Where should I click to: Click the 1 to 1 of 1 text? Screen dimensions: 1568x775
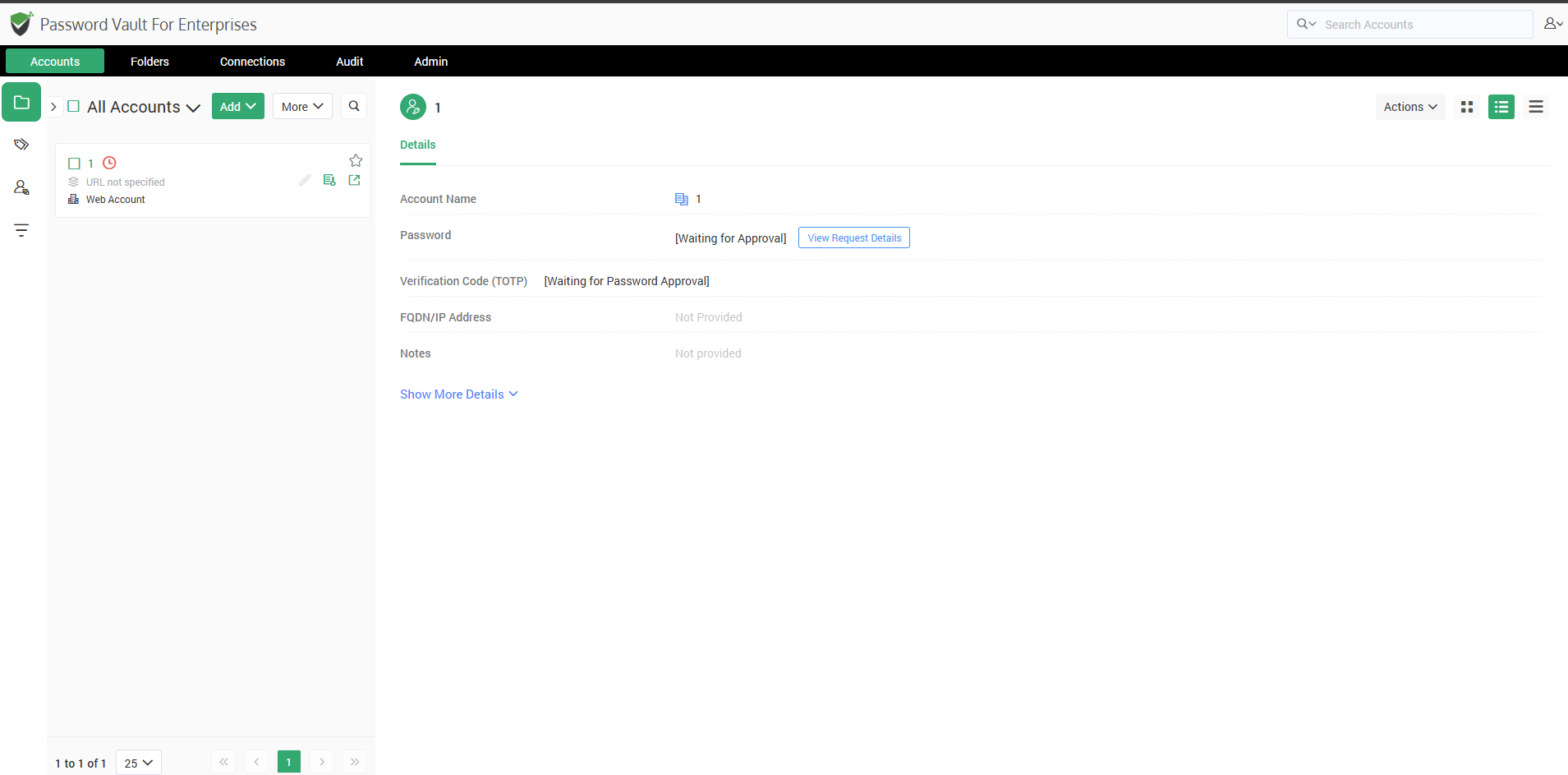pos(80,763)
